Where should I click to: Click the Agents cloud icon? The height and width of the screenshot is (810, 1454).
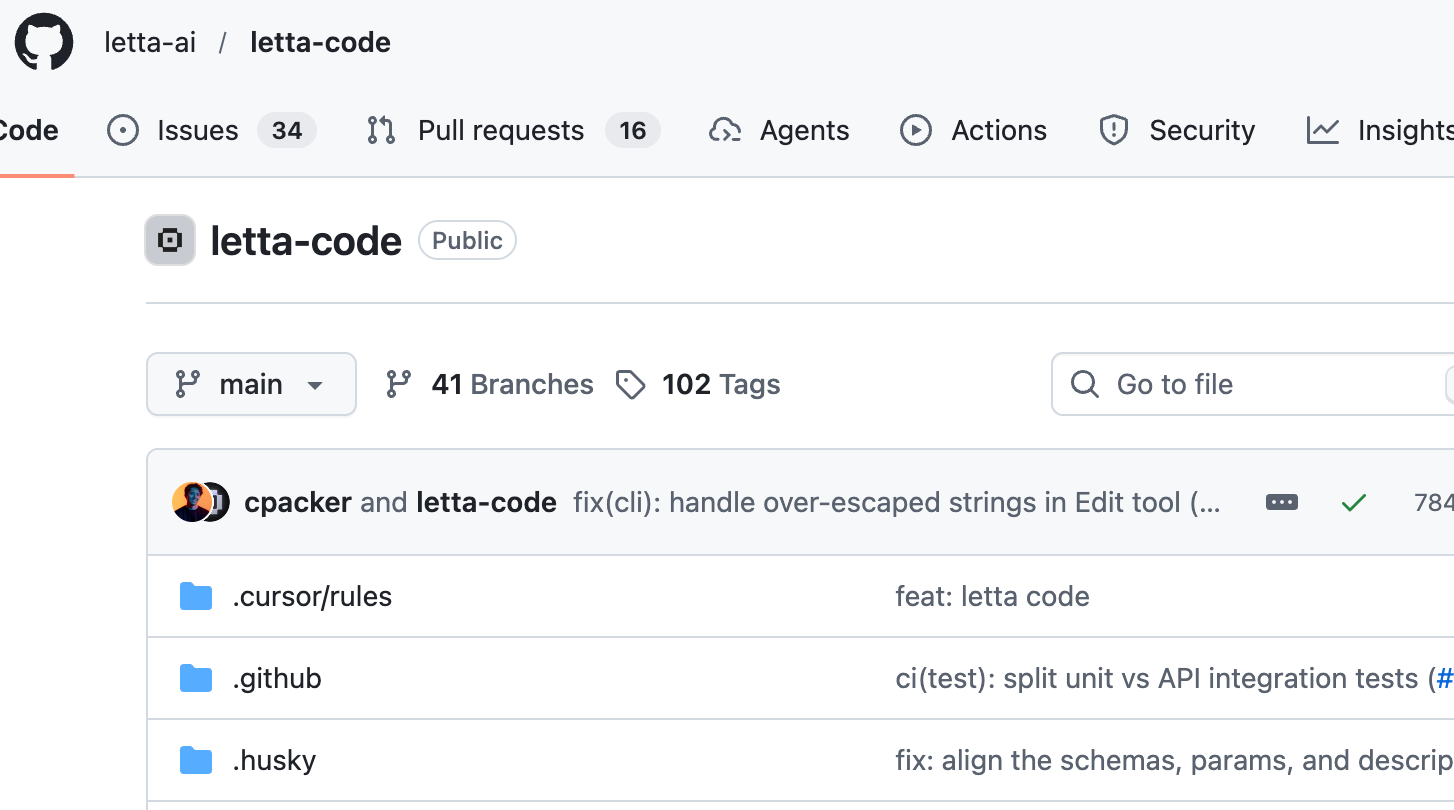click(725, 131)
